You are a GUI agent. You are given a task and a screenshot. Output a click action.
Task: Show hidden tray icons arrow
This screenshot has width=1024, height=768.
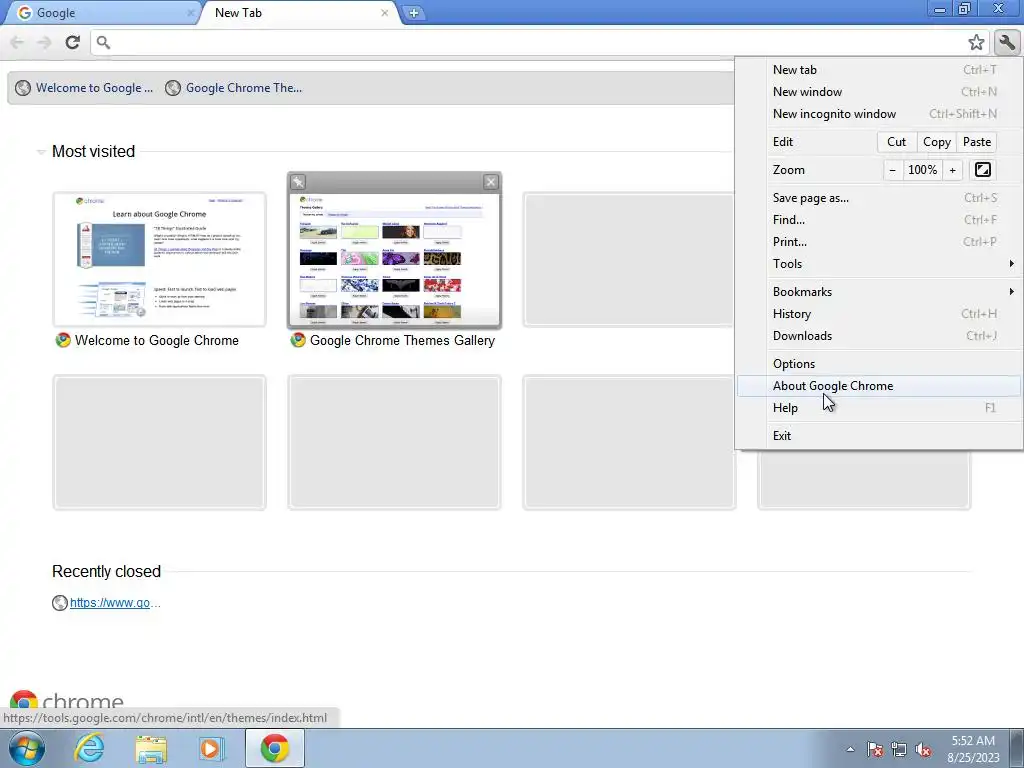click(x=850, y=749)
